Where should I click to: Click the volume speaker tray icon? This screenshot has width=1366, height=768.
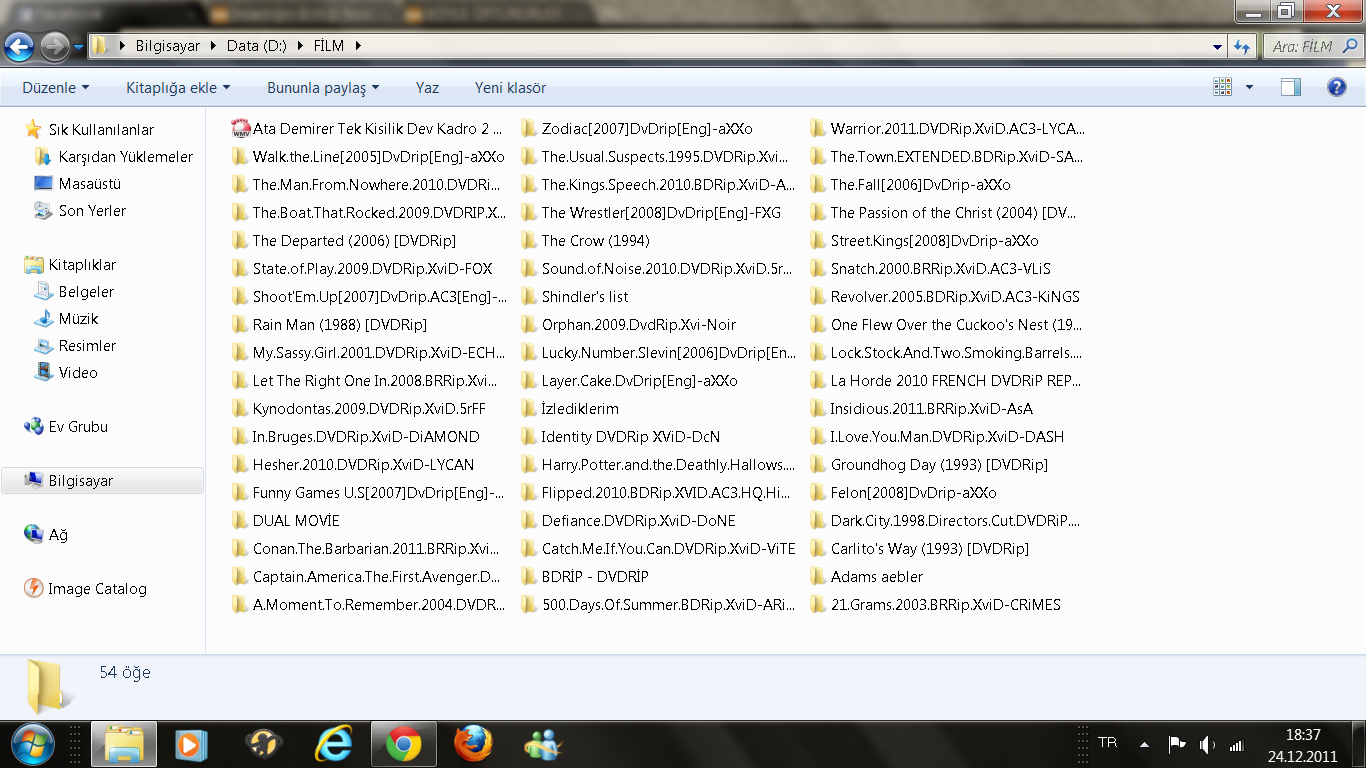point(1207,744)
